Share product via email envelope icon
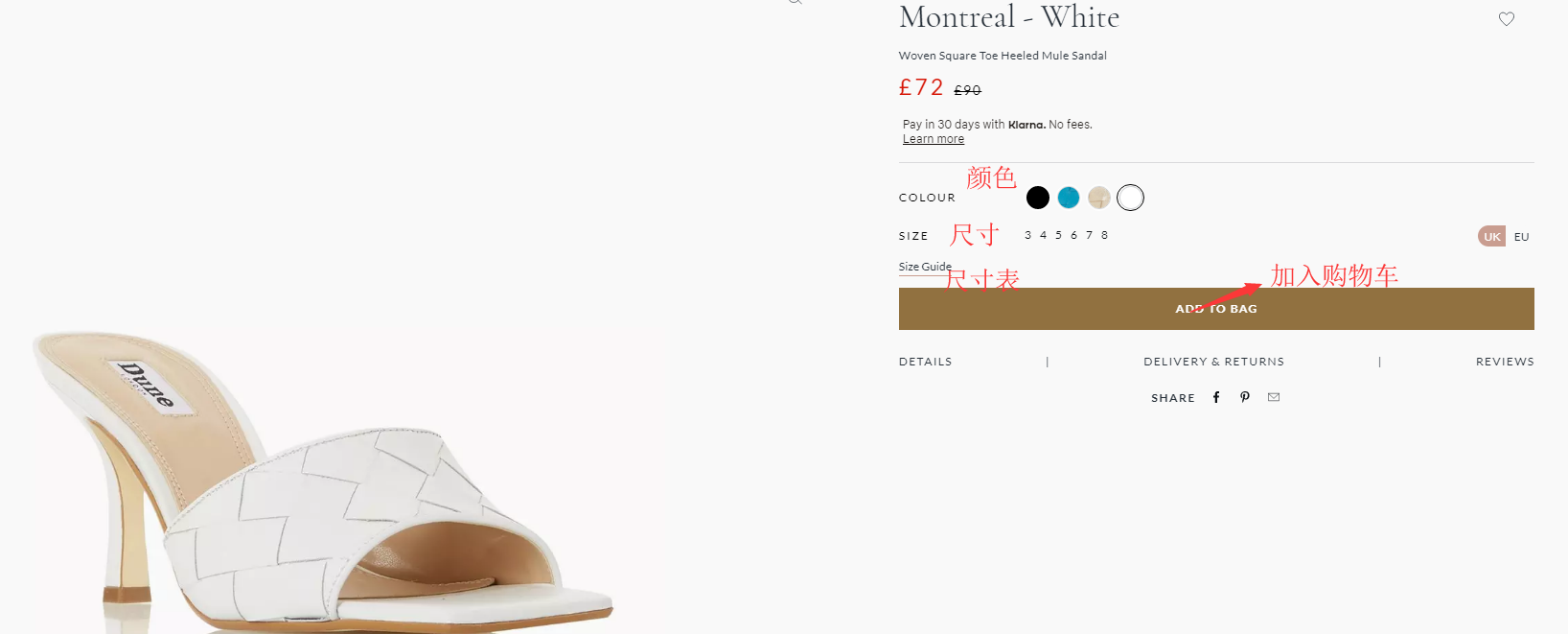 click(1274, 397)
